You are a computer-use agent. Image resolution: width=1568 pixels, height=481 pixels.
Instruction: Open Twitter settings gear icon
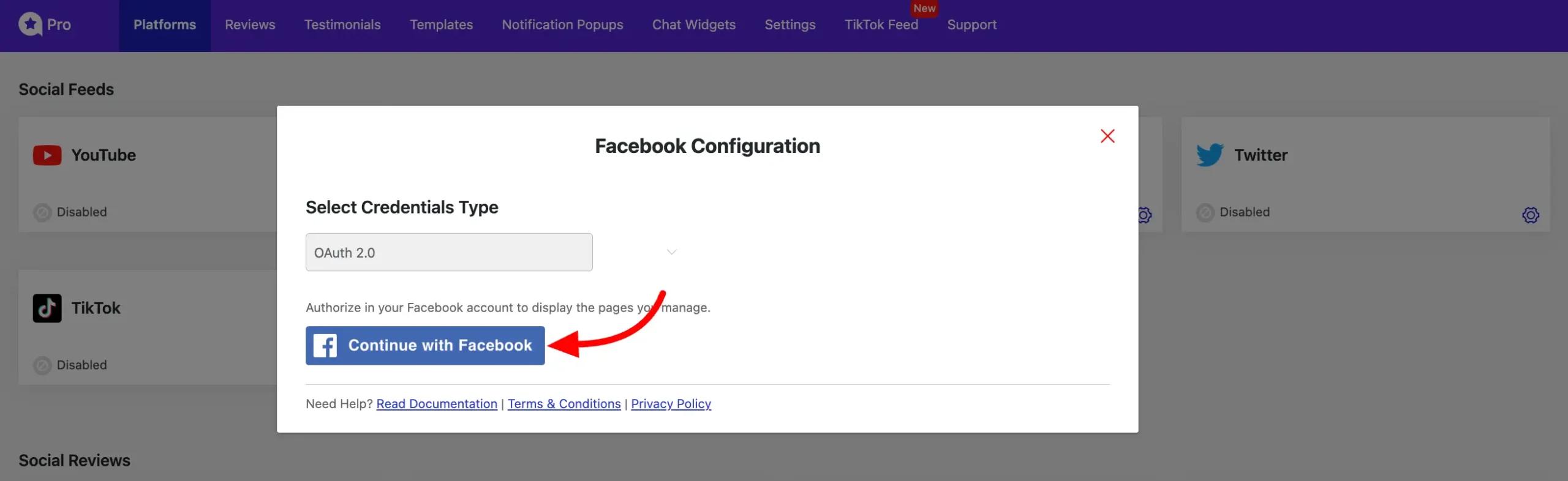1531,215
